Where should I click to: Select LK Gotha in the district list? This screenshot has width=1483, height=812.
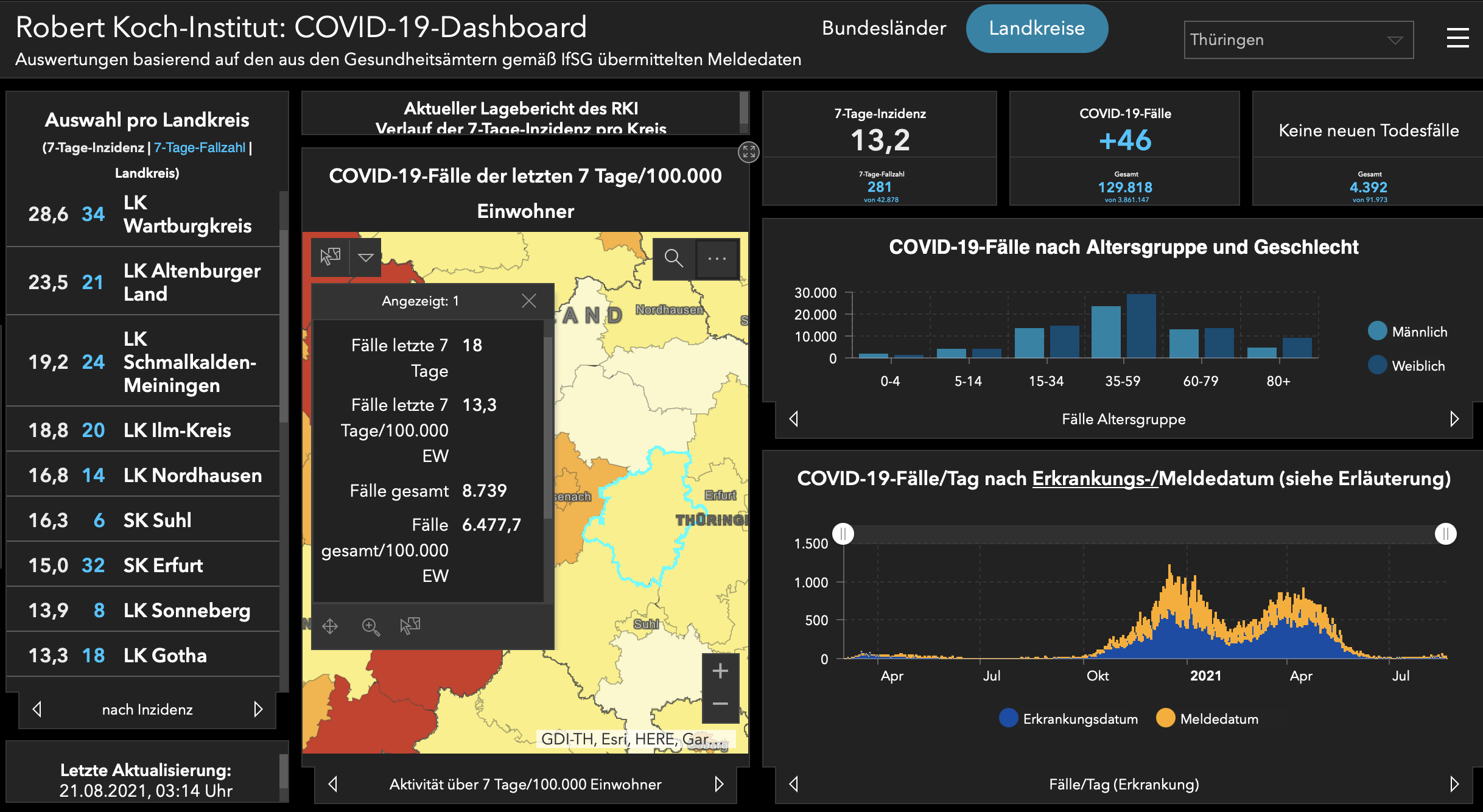[143, 655]
